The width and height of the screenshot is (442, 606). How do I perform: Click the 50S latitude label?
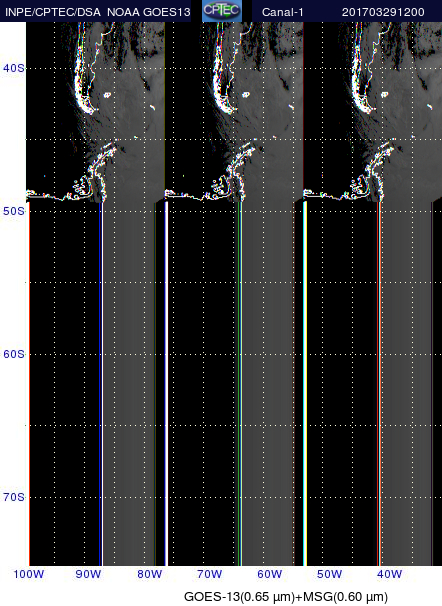14,211
